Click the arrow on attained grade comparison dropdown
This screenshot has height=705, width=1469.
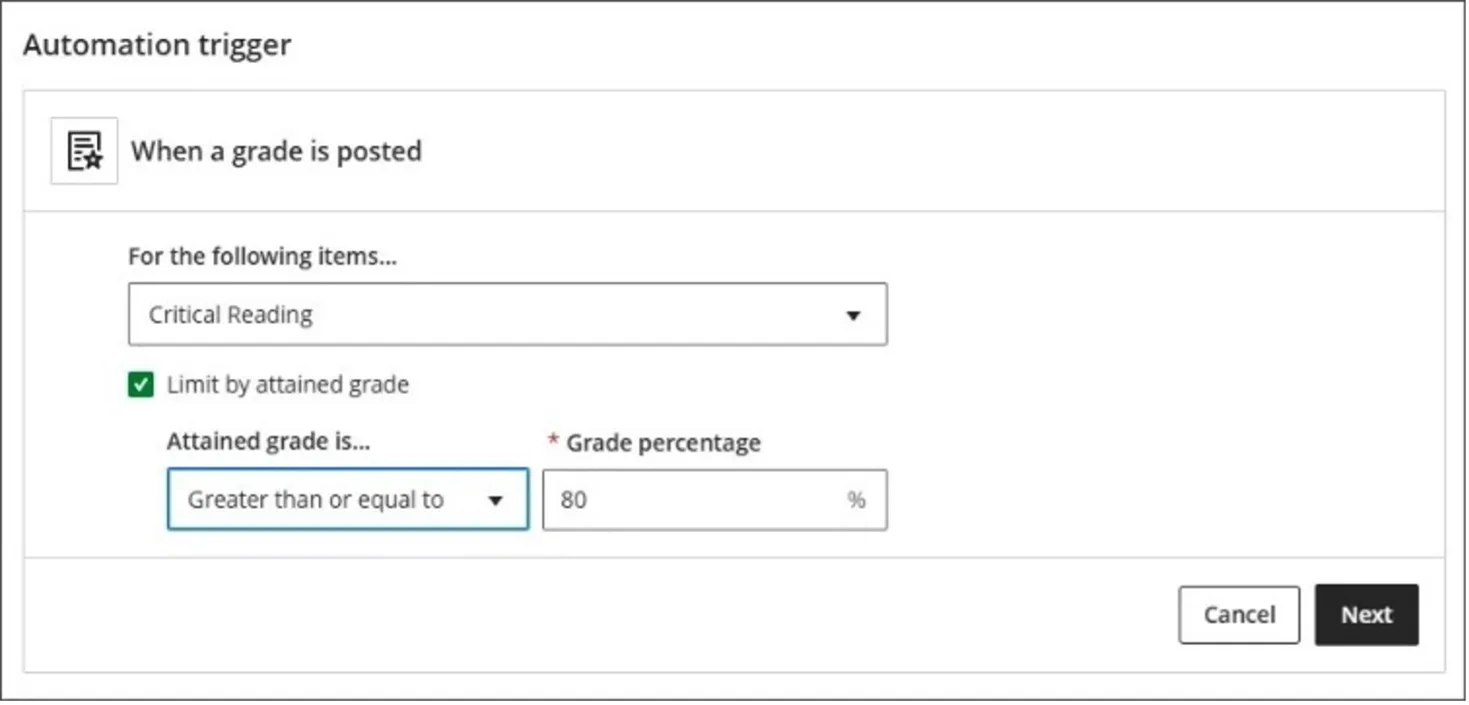click(495, 501)
